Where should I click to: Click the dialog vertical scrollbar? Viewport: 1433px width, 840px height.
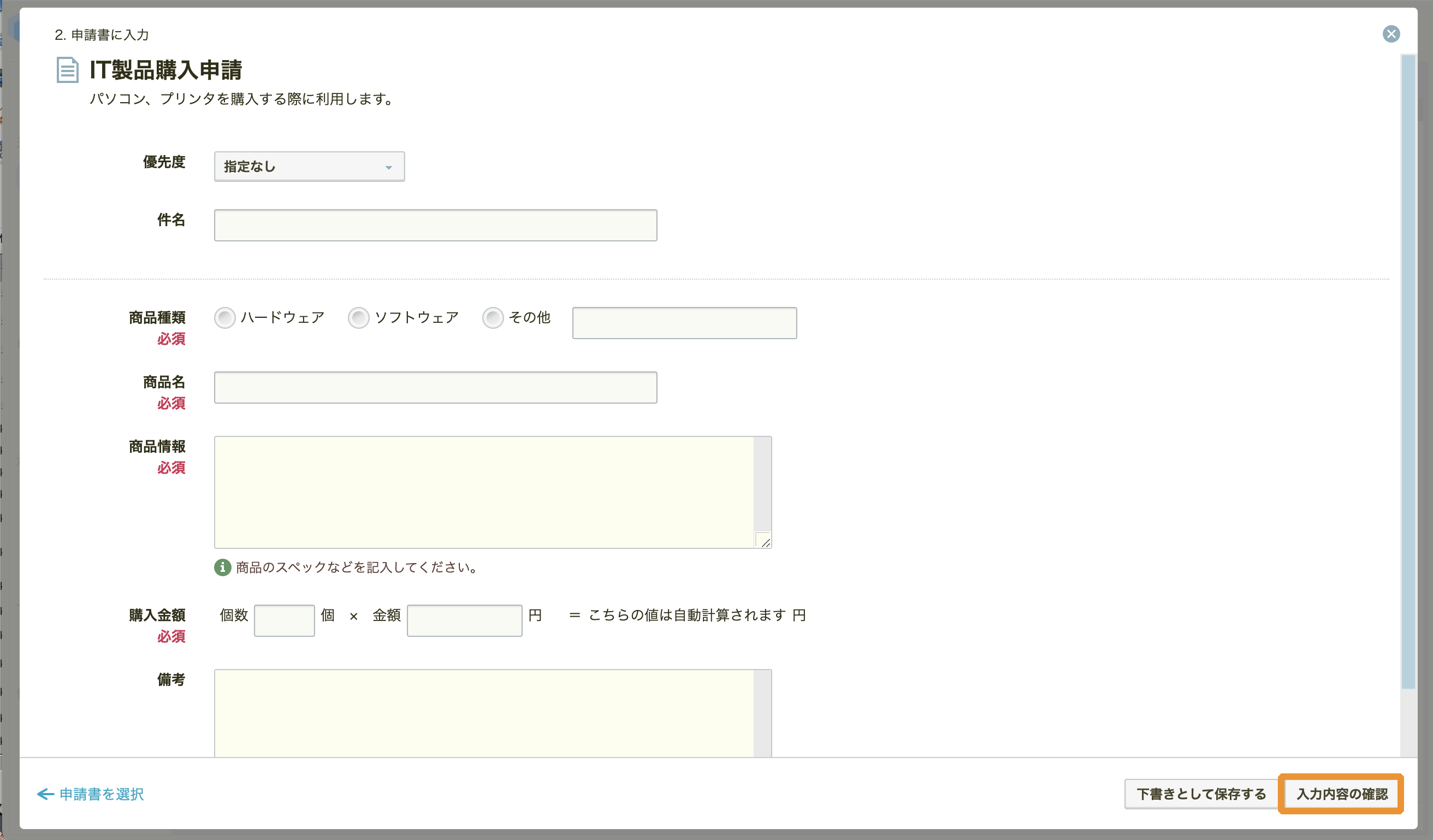(x=1408, y=372)
